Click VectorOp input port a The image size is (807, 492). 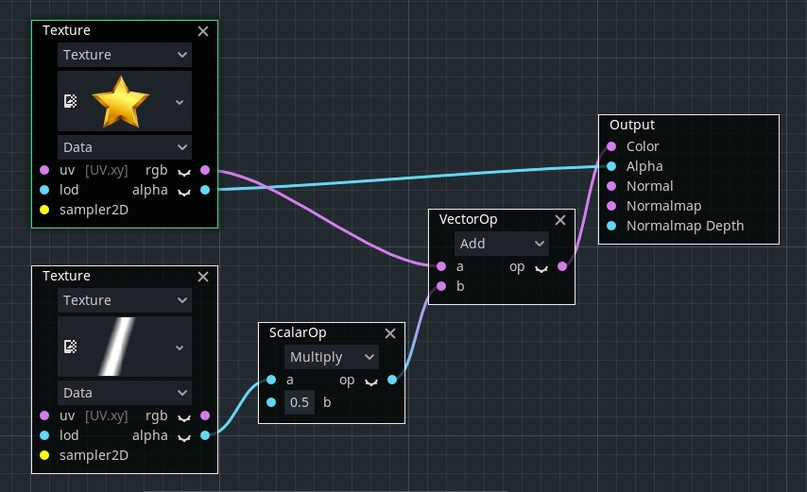coord(441,267)
